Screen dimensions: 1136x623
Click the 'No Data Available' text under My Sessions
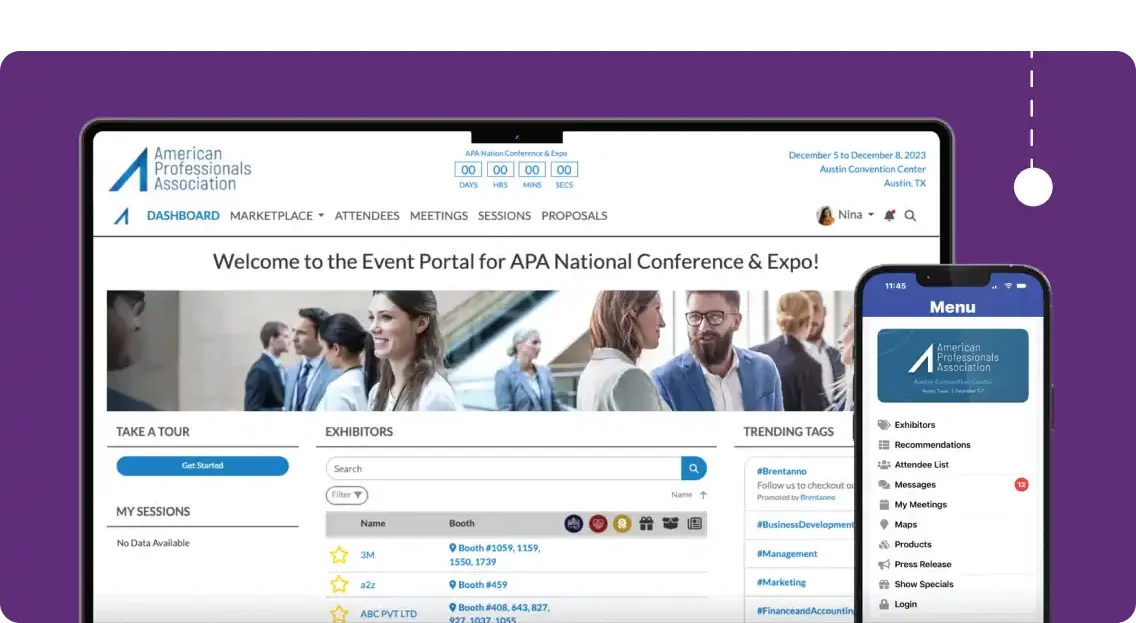click(x=153, y=543)
